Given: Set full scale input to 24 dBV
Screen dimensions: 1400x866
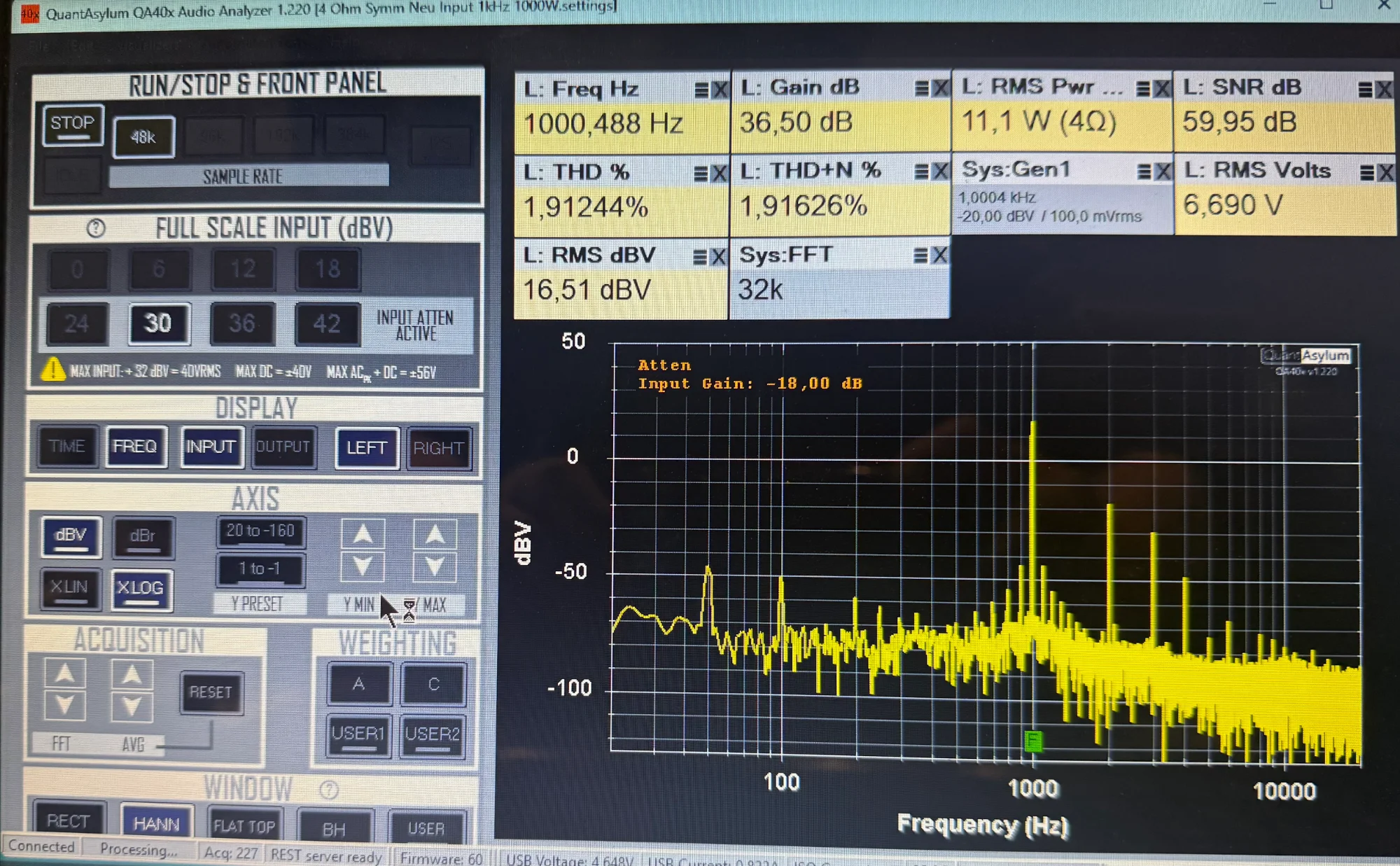Looking at the screenshot, I should 77,323.
